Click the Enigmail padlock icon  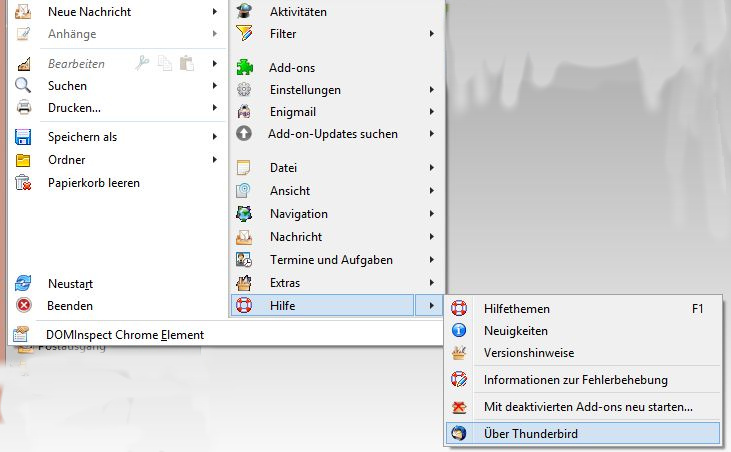(x=244, y=112)
